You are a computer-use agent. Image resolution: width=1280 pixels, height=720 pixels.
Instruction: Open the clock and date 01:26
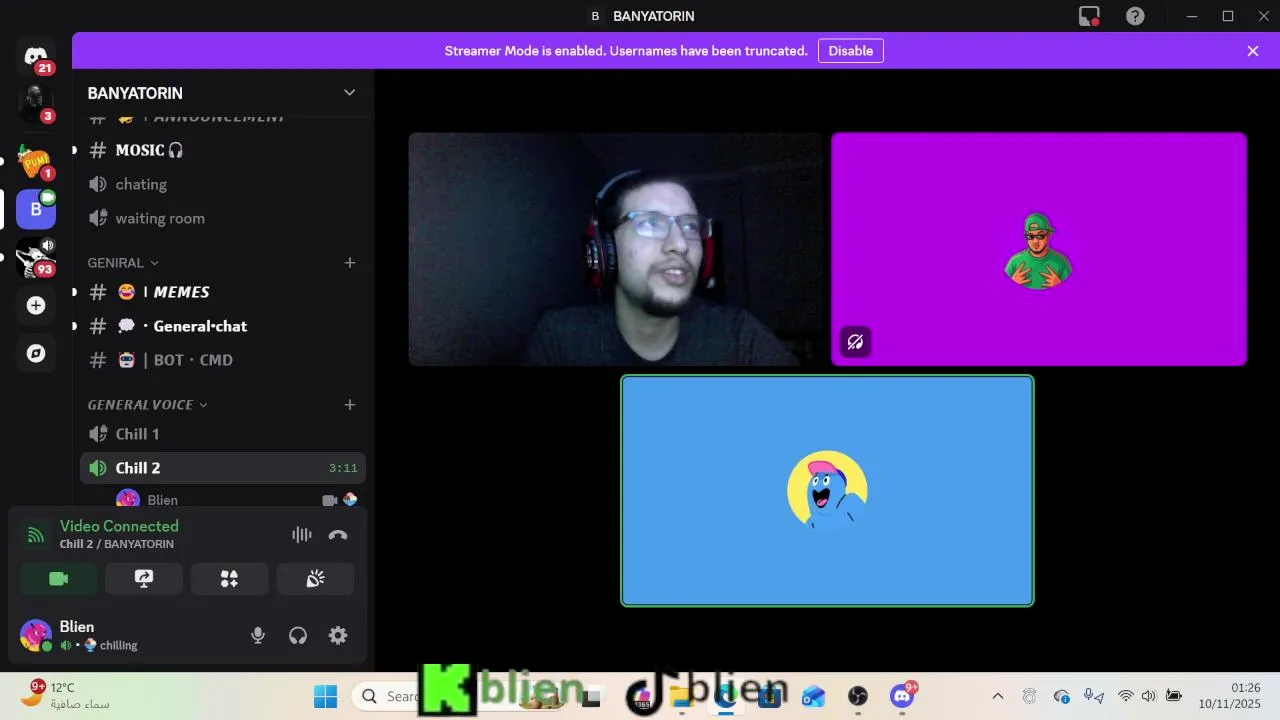pos(1230,696)
